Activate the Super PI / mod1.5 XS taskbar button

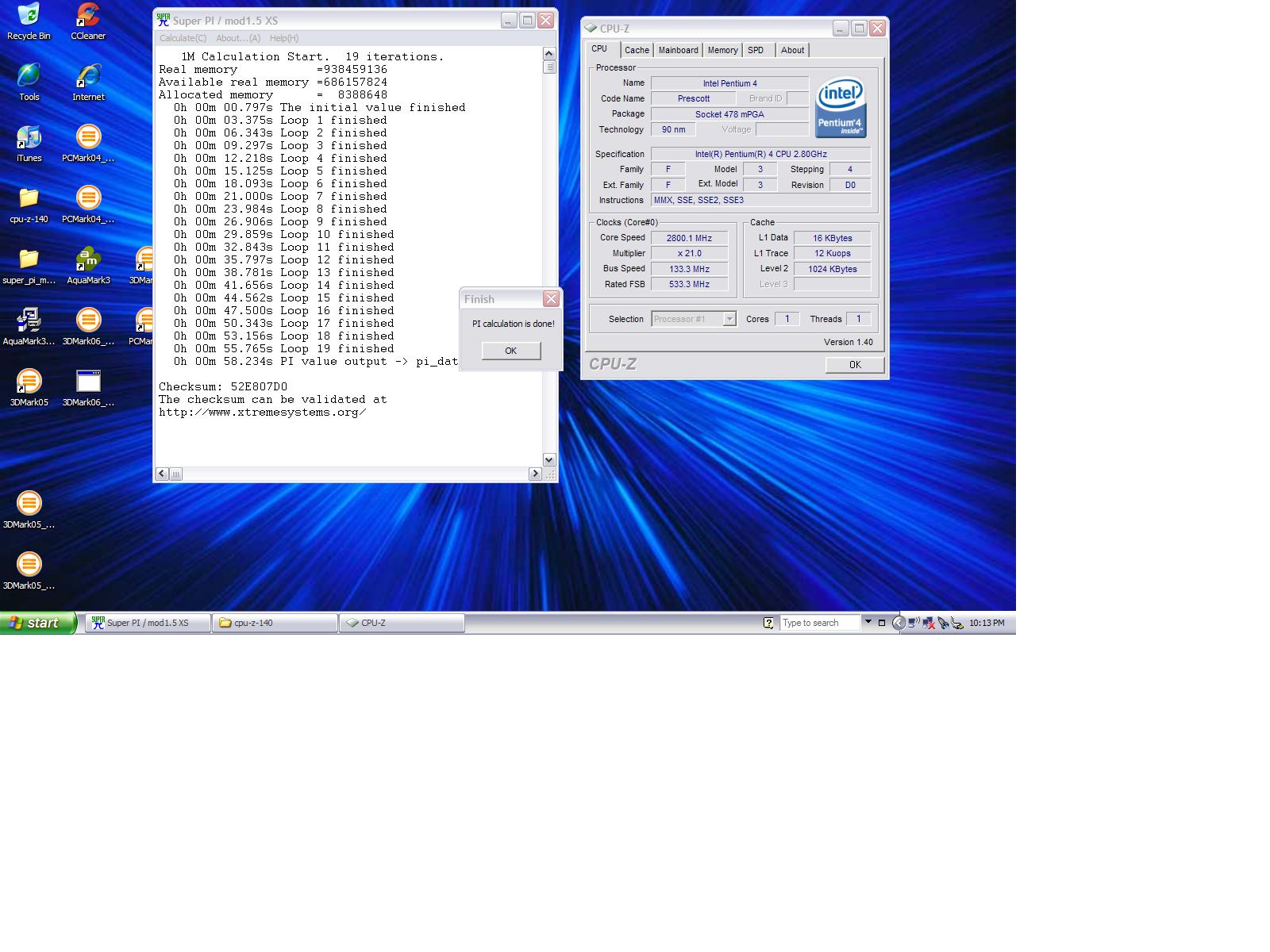point(148,623)
